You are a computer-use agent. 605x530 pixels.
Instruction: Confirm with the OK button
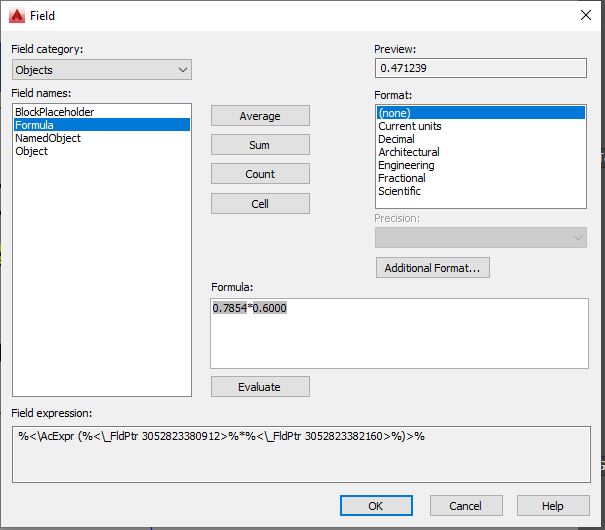click(x=376, y=506)
